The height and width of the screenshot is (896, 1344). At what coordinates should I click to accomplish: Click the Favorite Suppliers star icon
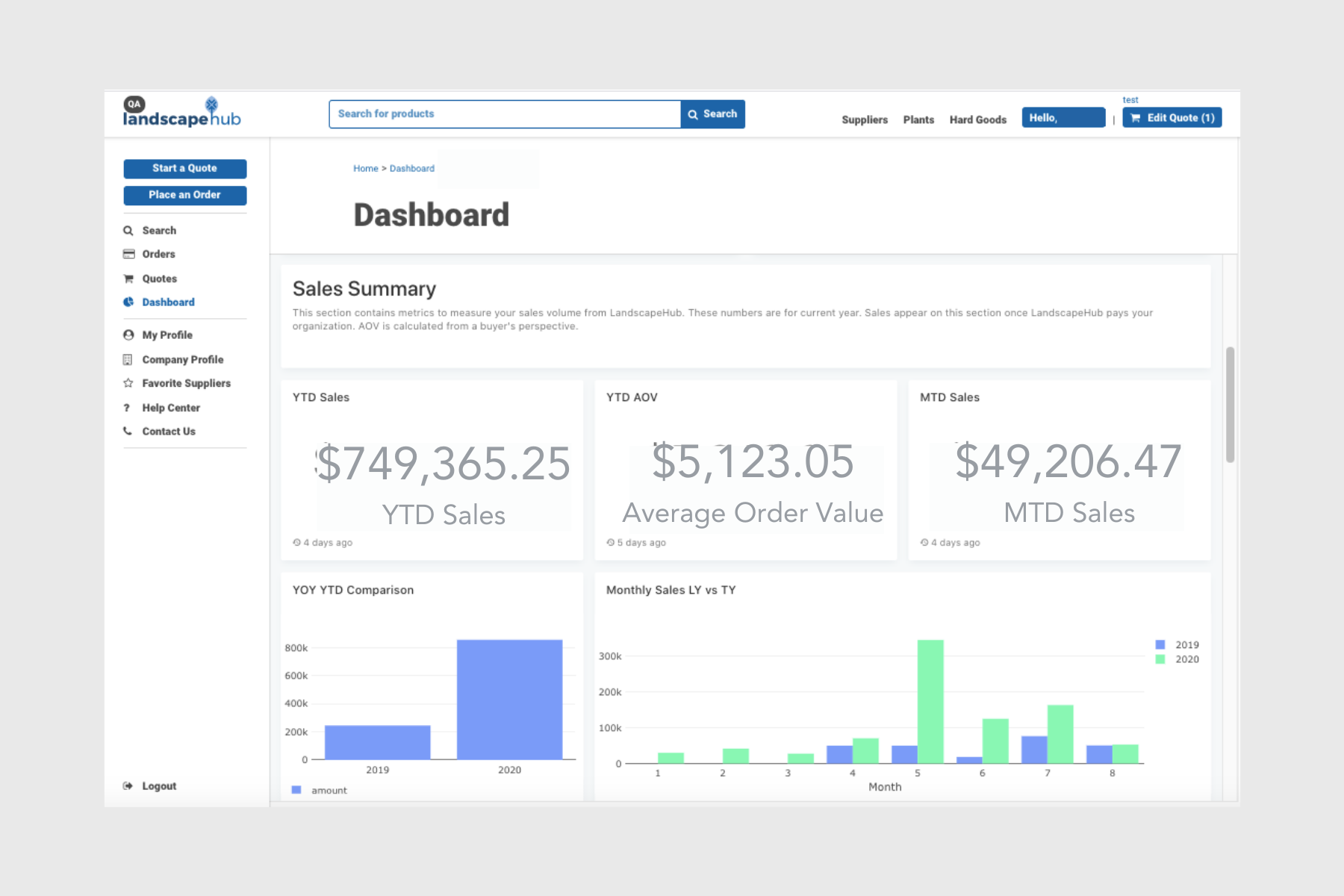pyautogui.click(x=128, y=383)
